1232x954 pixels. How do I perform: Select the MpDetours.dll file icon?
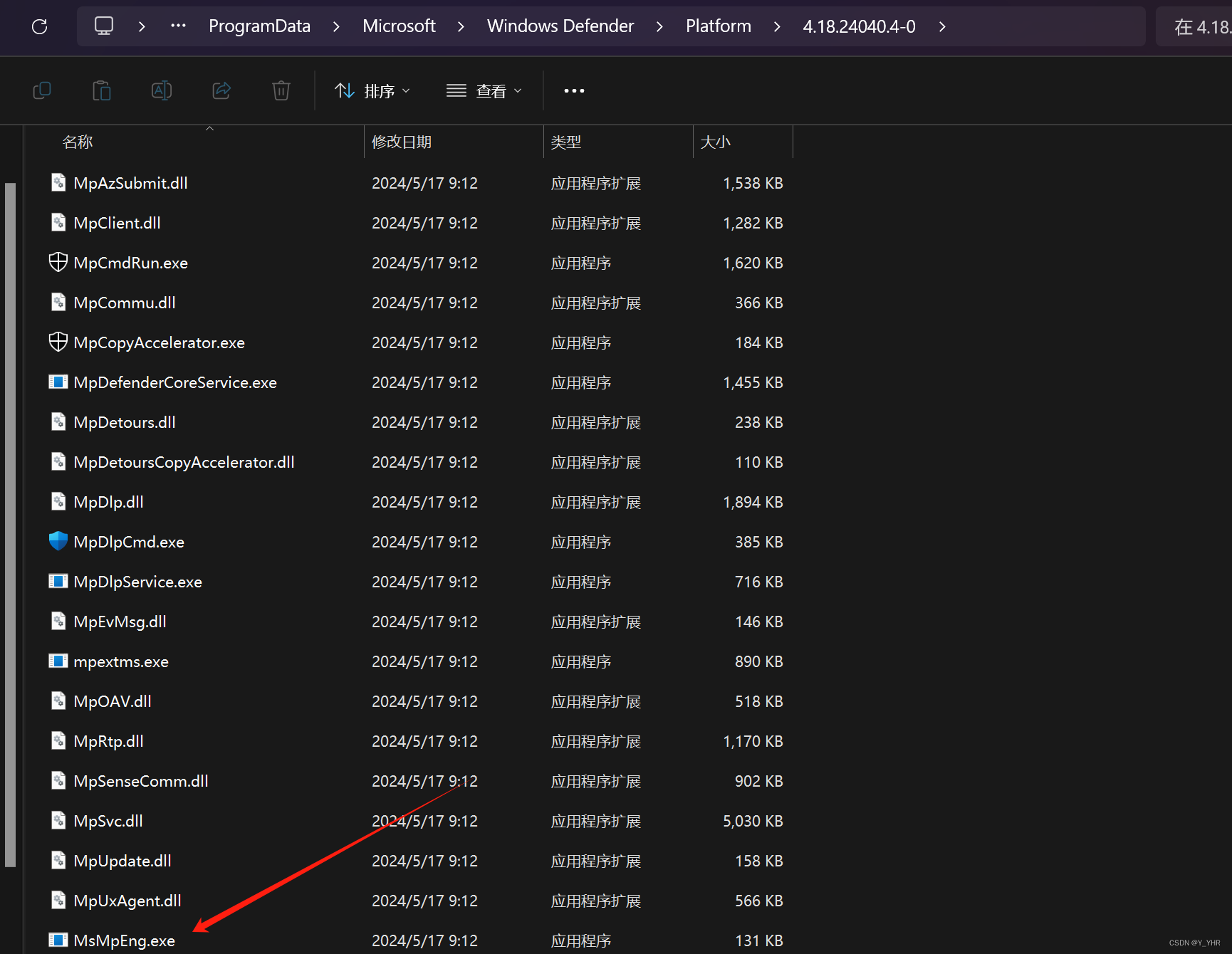(58, 421)
